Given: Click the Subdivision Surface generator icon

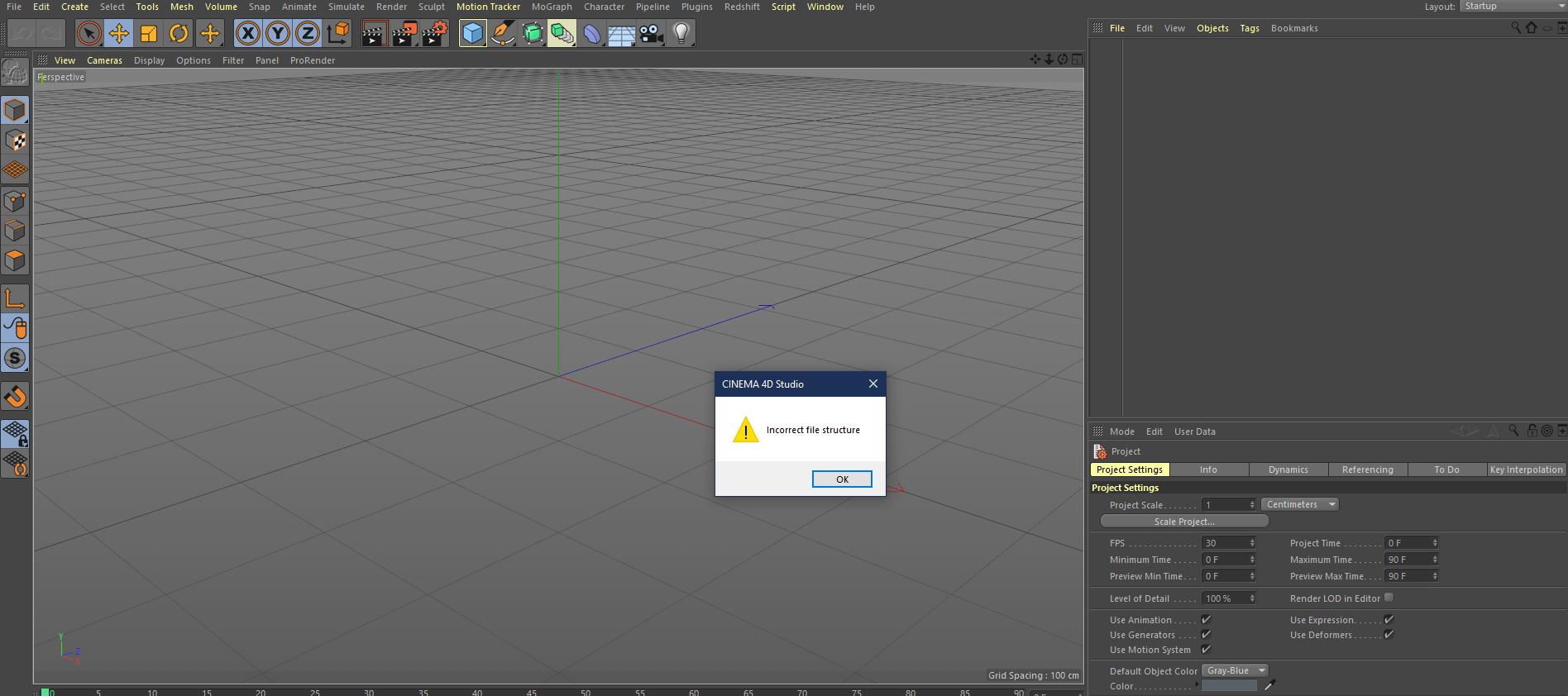Looking at the screenshot, I should tap(533, 33).
